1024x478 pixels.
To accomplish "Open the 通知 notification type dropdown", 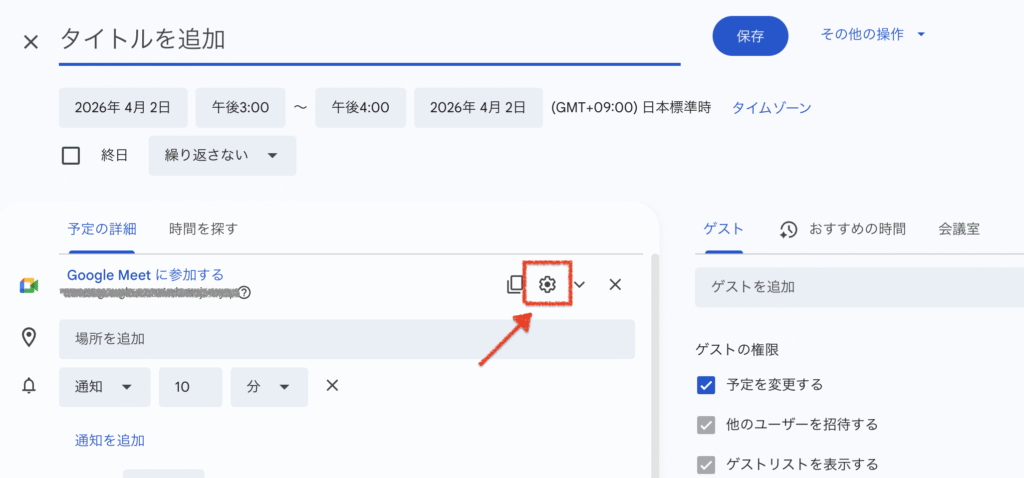I will (104, 387).
